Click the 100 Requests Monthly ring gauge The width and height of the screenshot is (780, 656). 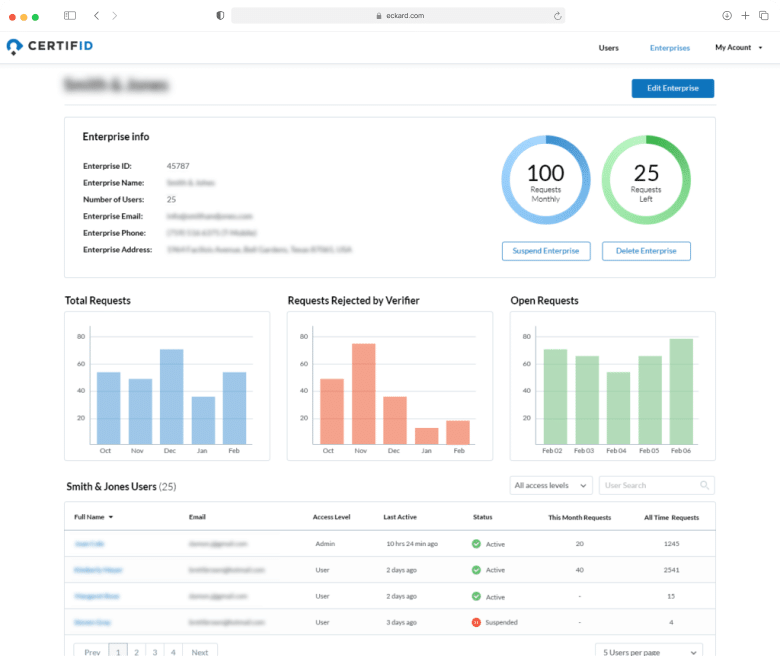(546, 180)
